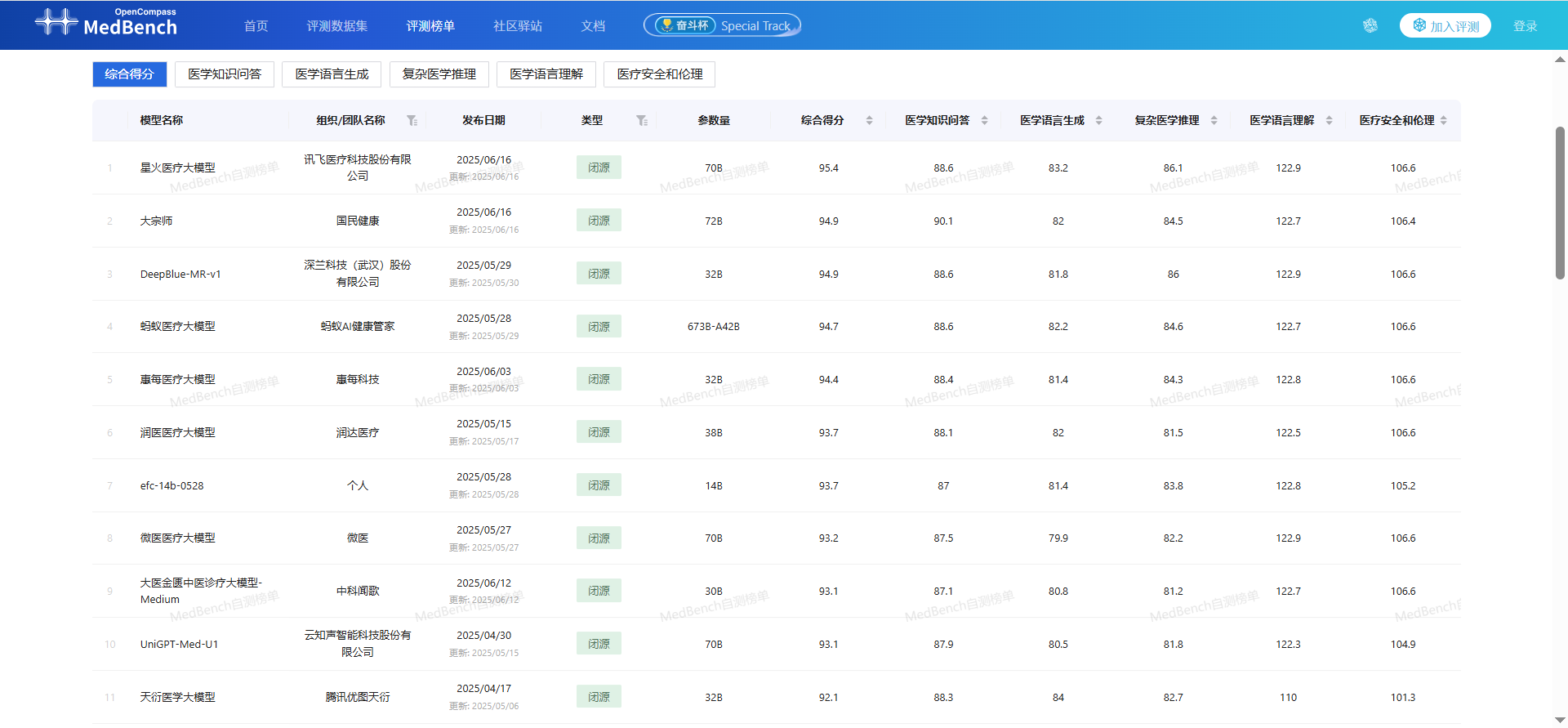Select the 医学知识问答 tab
Viewport: 1568px width, 728px height.
[x=225, y=74]
